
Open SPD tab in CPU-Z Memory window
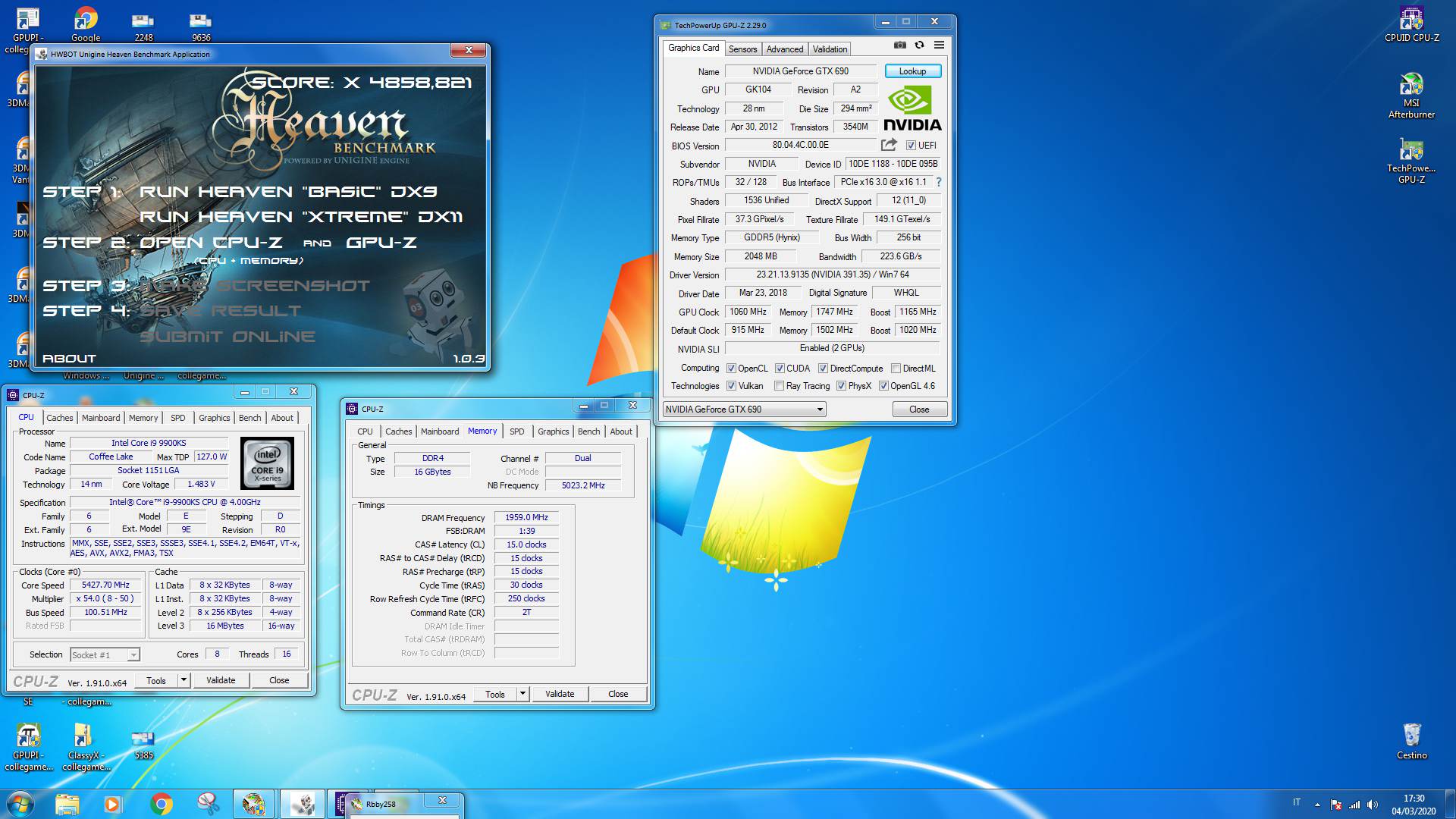tap(516, 431)
